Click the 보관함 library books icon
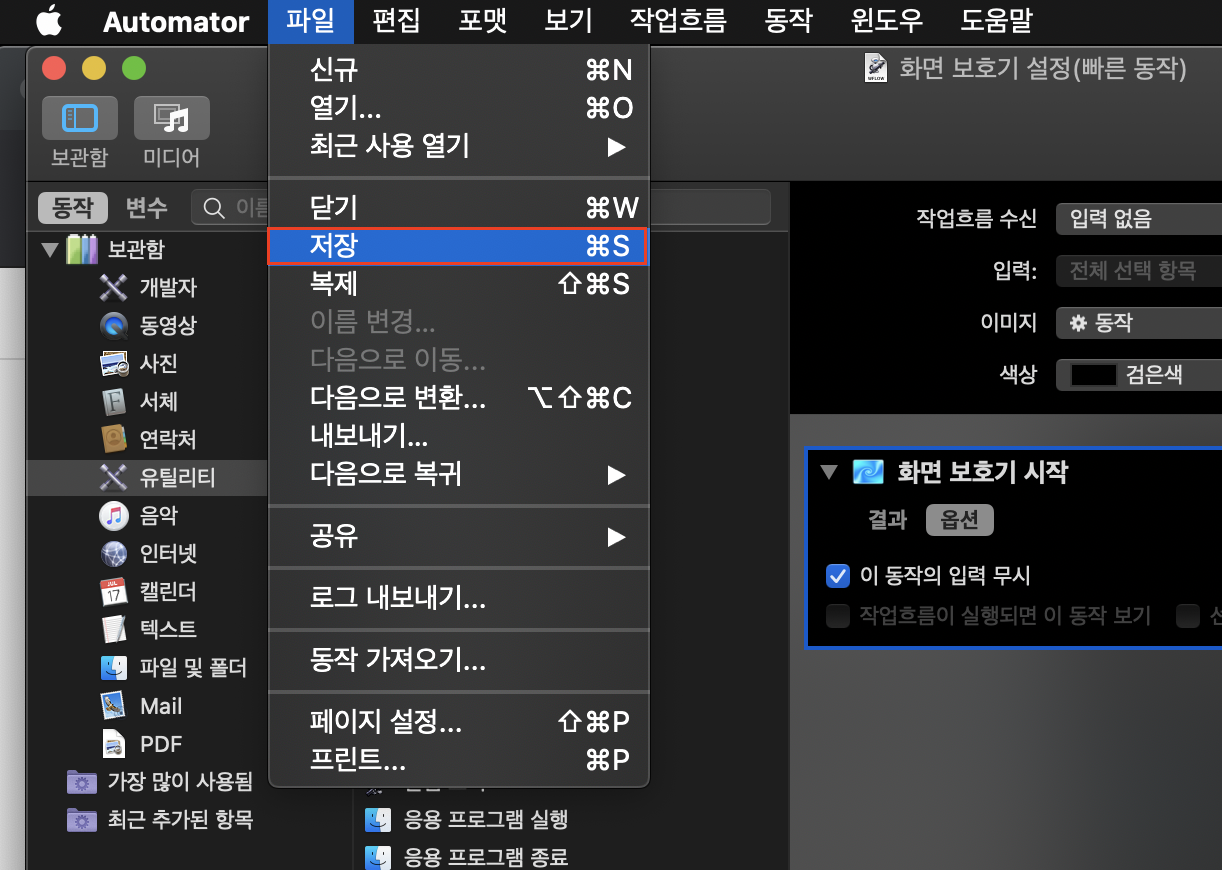The width and height of the screenshot is (1222, 870). point(82,249)
